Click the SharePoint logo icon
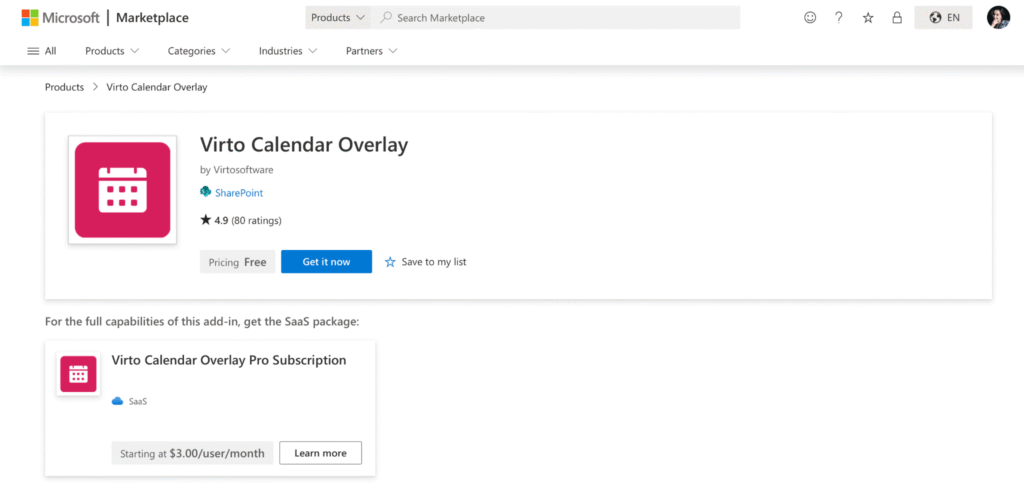Screen dimensions: 1024x492 206,192
